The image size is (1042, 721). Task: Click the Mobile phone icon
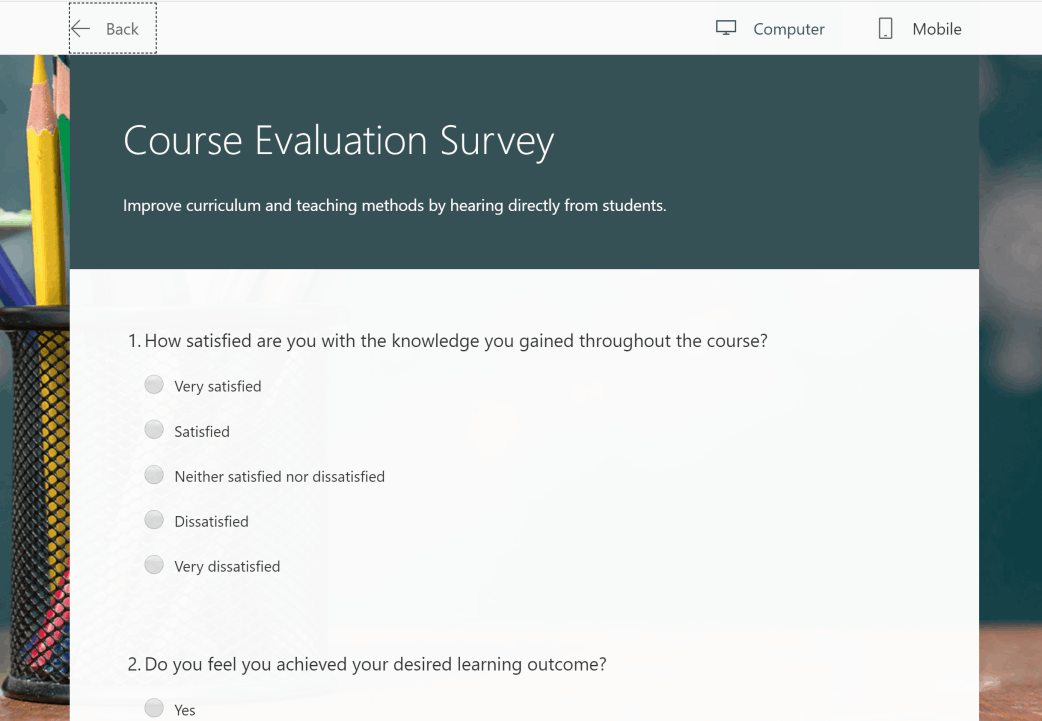[x=885, y=29]
